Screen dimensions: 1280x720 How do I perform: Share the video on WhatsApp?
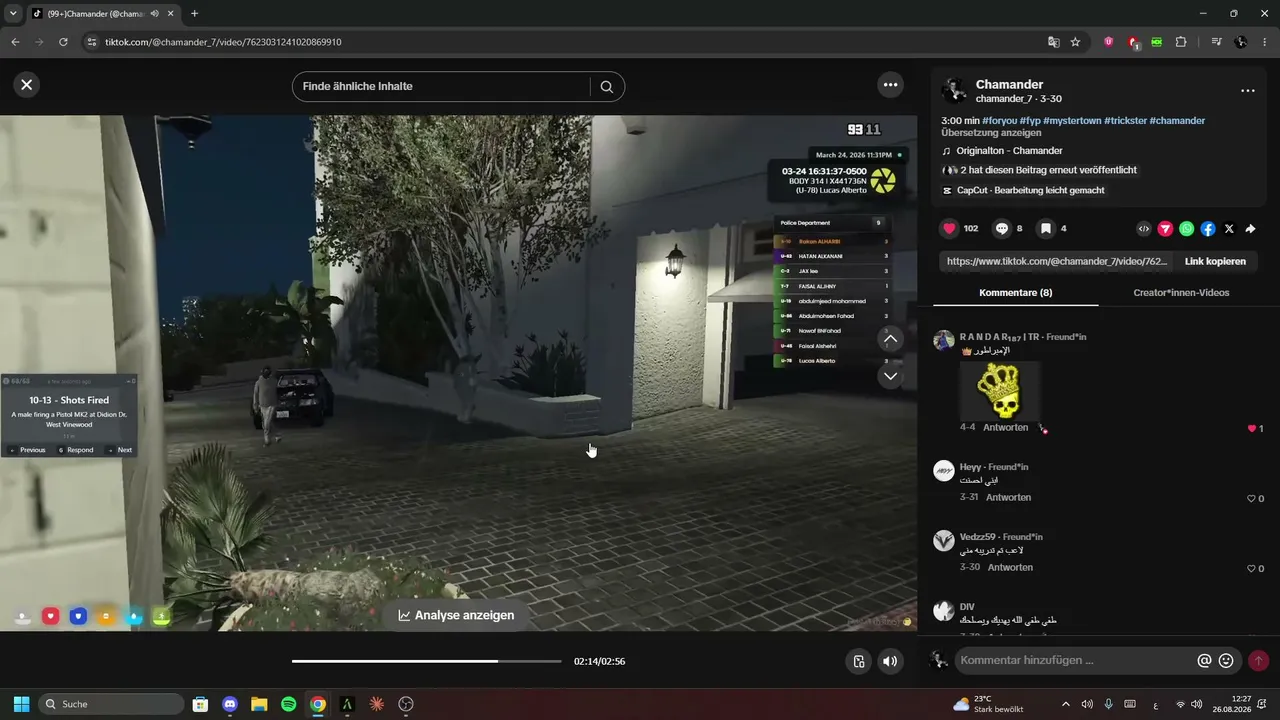(1186, 229)
